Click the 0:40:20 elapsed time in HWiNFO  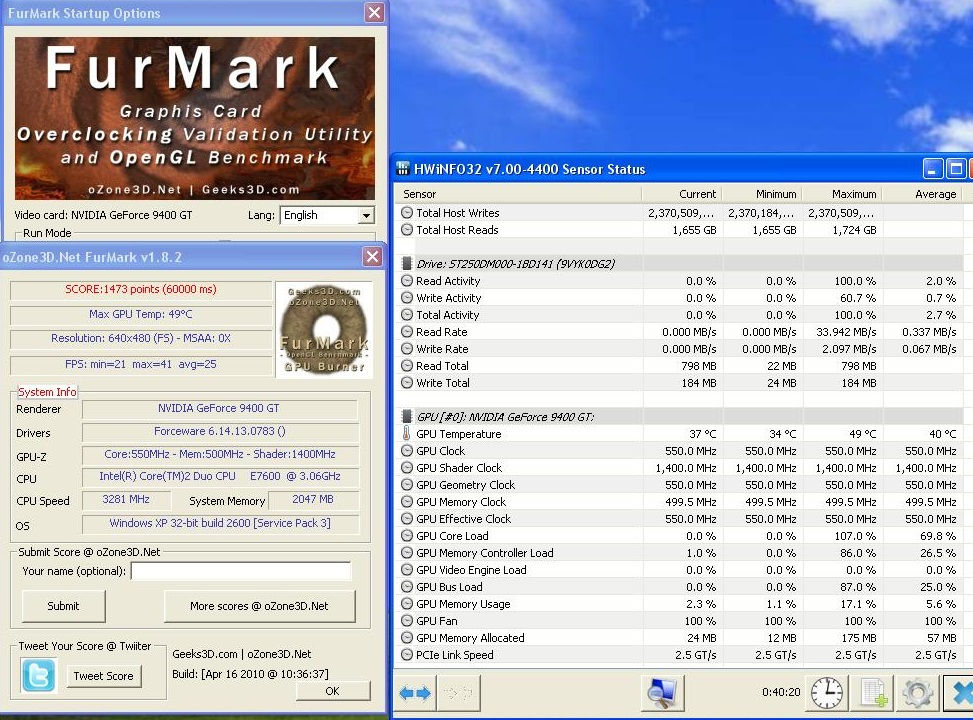(x=781, y=692)
